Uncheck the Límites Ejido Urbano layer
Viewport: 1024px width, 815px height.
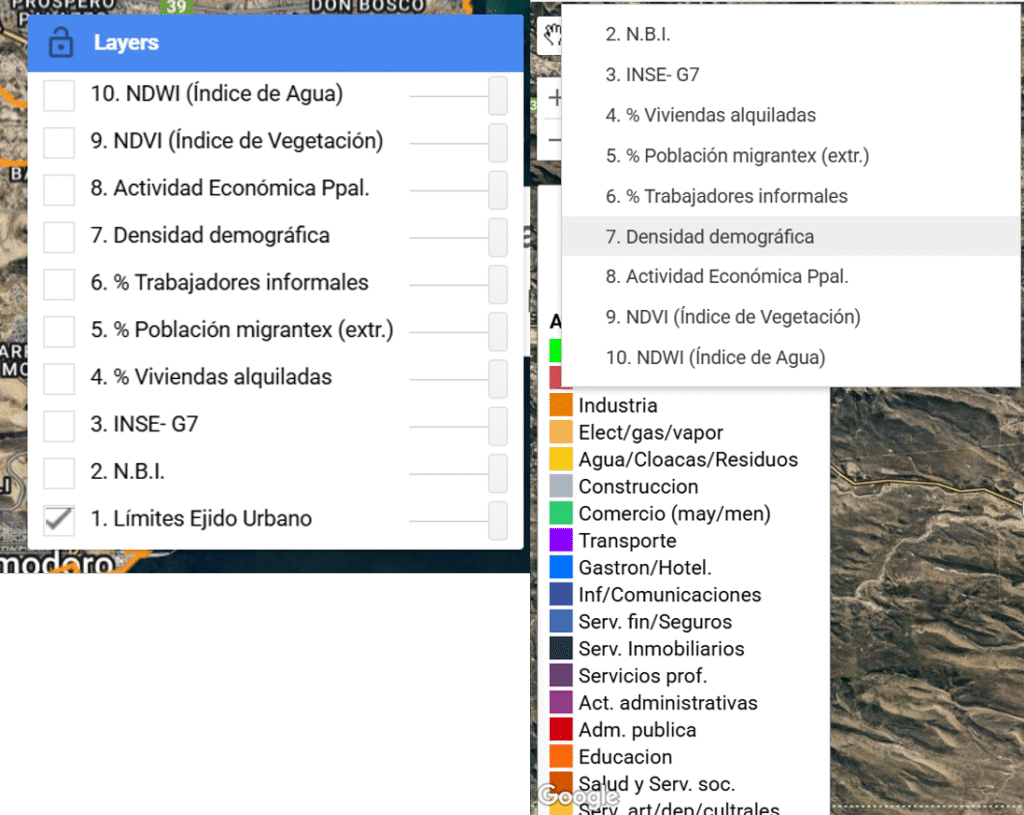coord(60,519)
